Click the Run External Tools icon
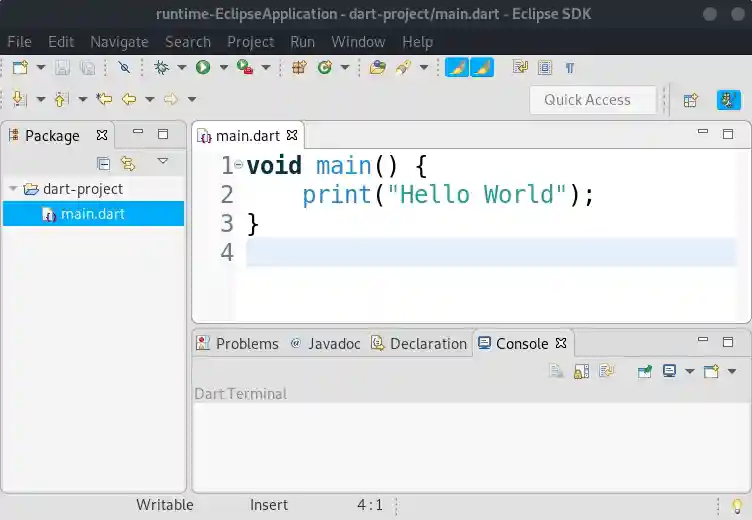Image resolution: width=752 pixels, height=520 pixels. point(245,68)
